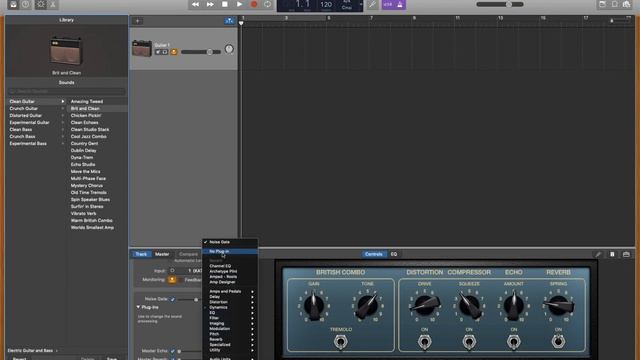Screen dimensions: 640x360
Task: Click the Guitar 1 track volume slider
Action: click(201, 52)
